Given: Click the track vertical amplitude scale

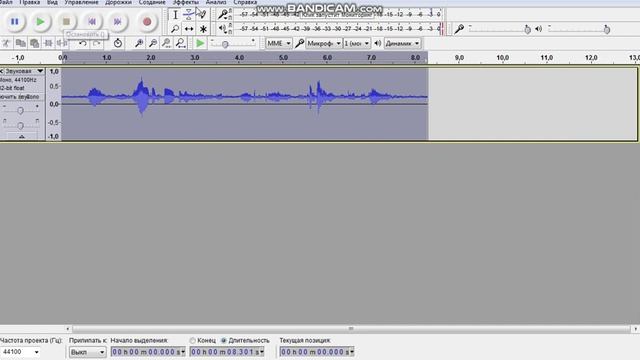Looking at the screenshot, I should 53,104.
